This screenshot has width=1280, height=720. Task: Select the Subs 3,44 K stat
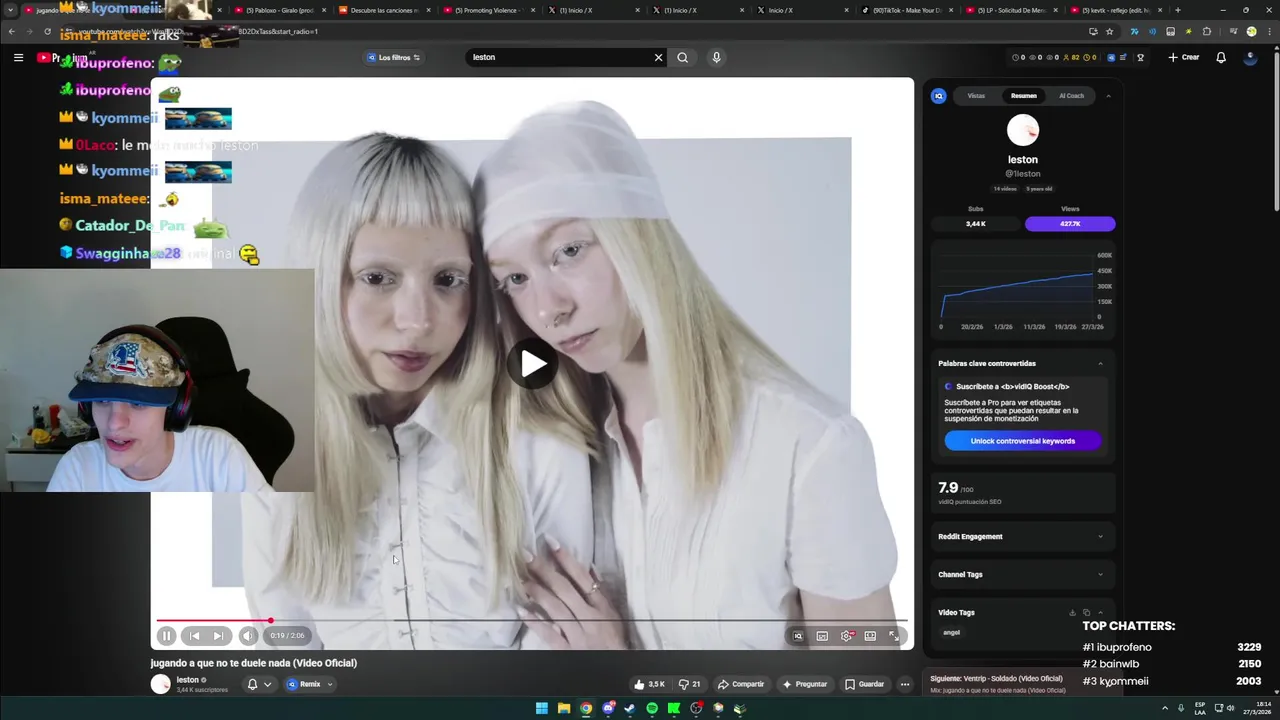point(976,224)
